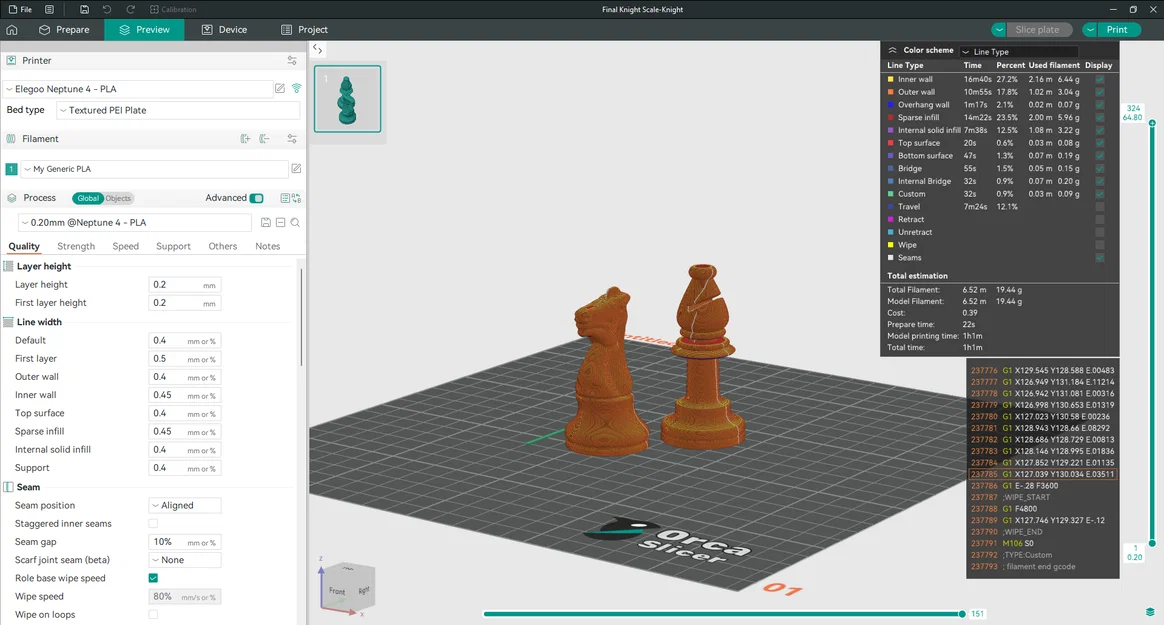Screen dimensions: 1164x625
Task: Edit My Generic PLA filament preset
Action: pyautogui.click(x=296, y=168)
